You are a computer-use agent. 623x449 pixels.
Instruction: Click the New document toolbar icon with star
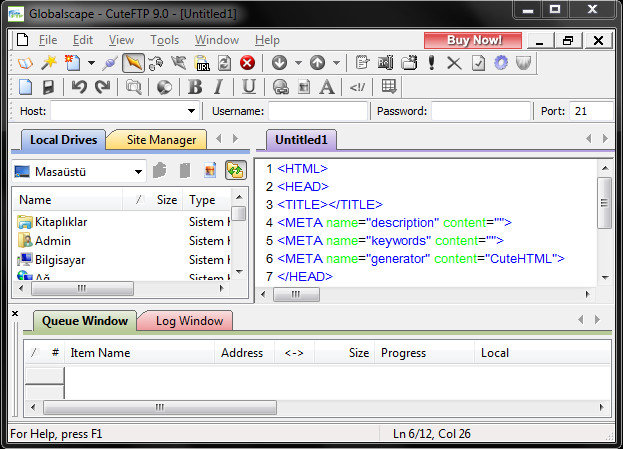point(73,63)
